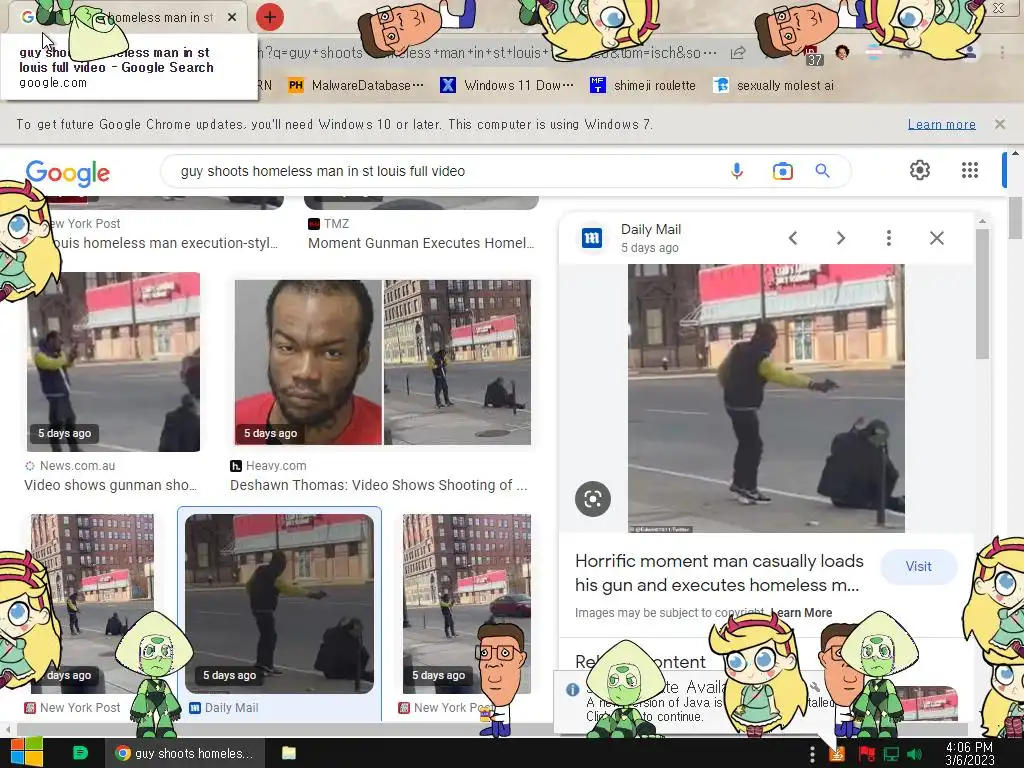Search by image with the camera icon
1024x768 pixels.
[782, 171]
